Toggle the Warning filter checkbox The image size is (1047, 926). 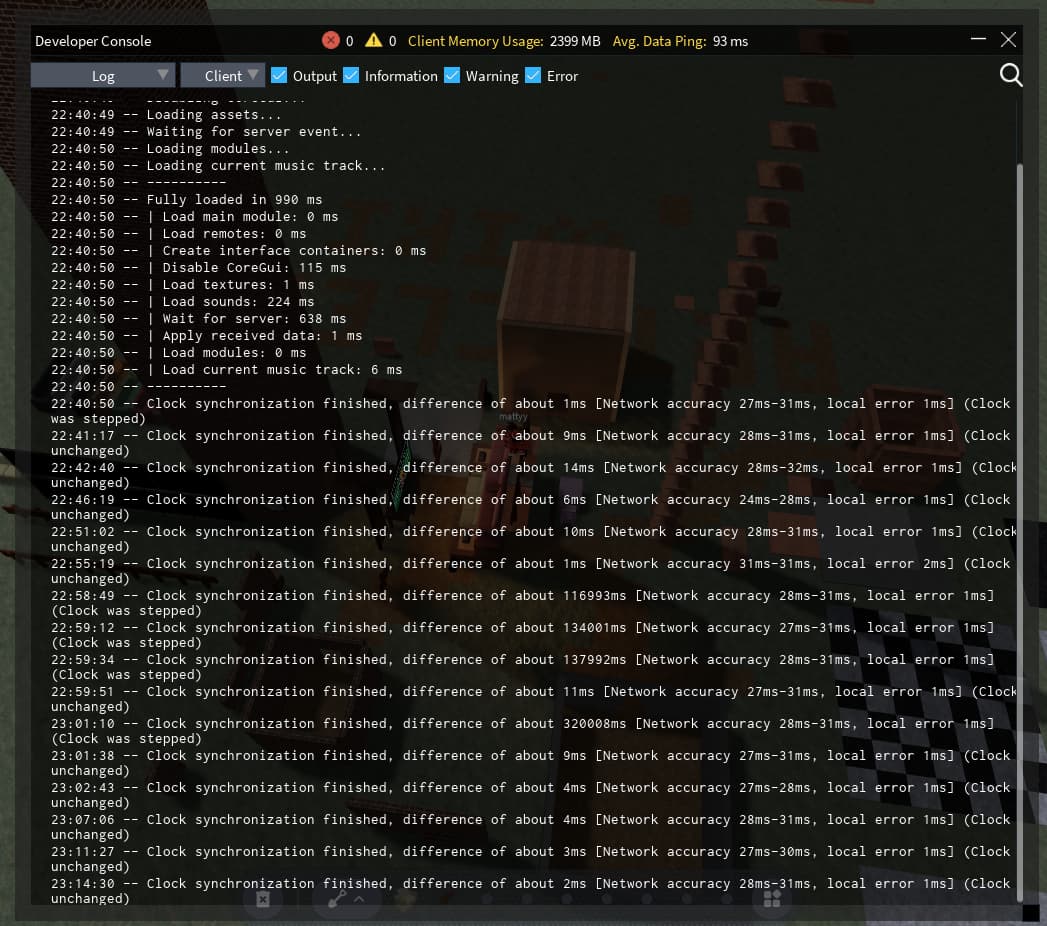click(452, 75)
